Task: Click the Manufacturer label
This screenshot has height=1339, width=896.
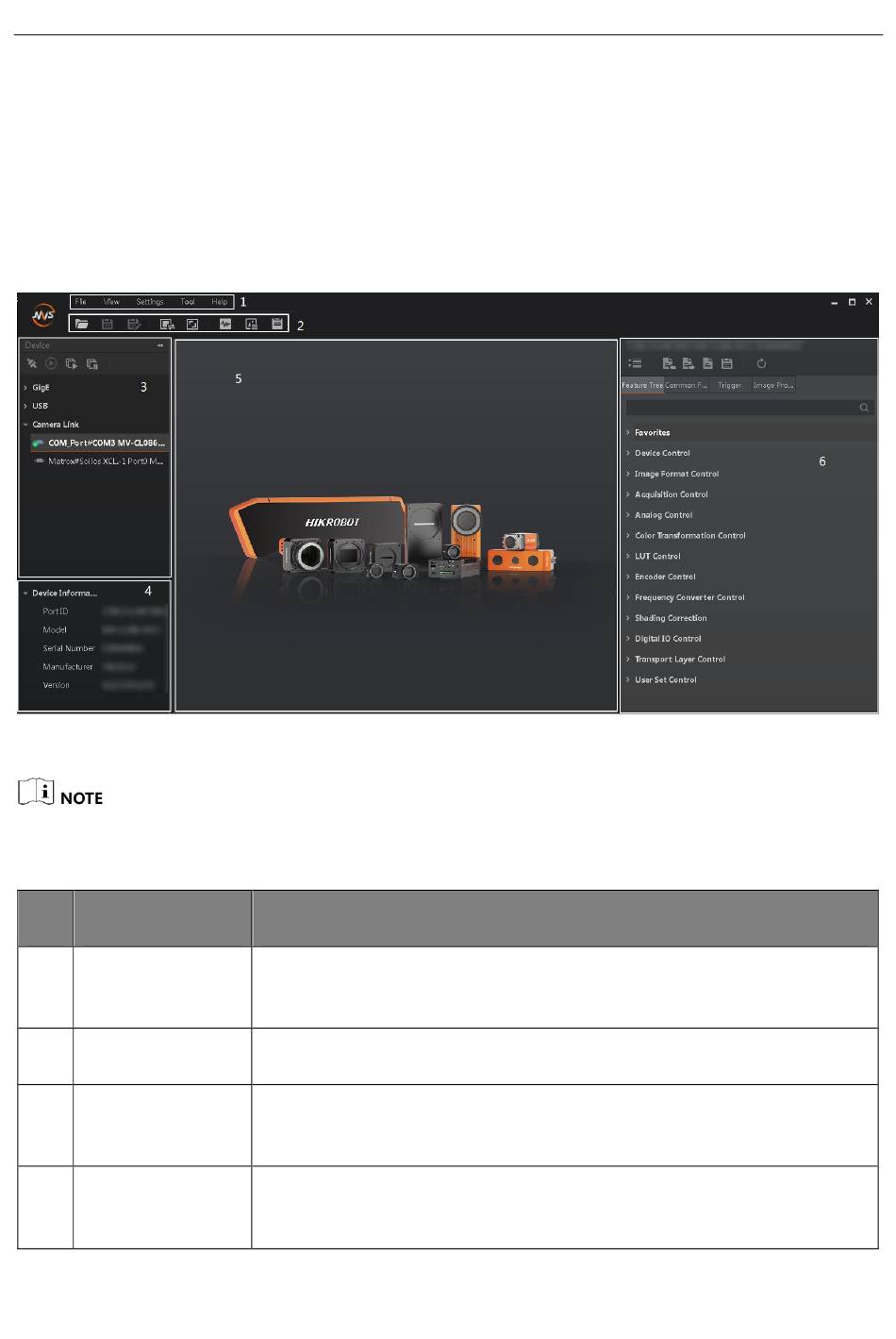Action: 68,667
